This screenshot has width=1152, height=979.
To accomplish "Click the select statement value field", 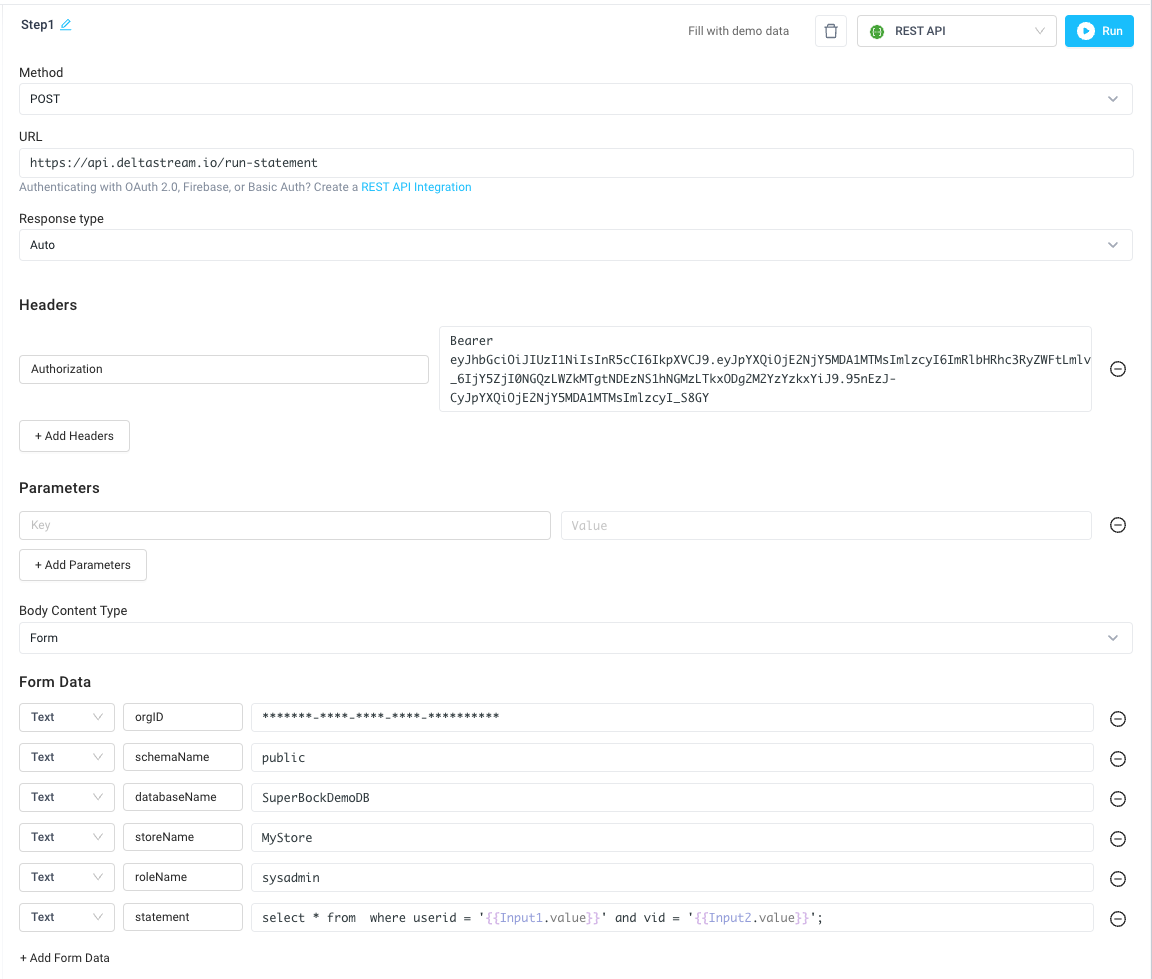I will point(672,917).
